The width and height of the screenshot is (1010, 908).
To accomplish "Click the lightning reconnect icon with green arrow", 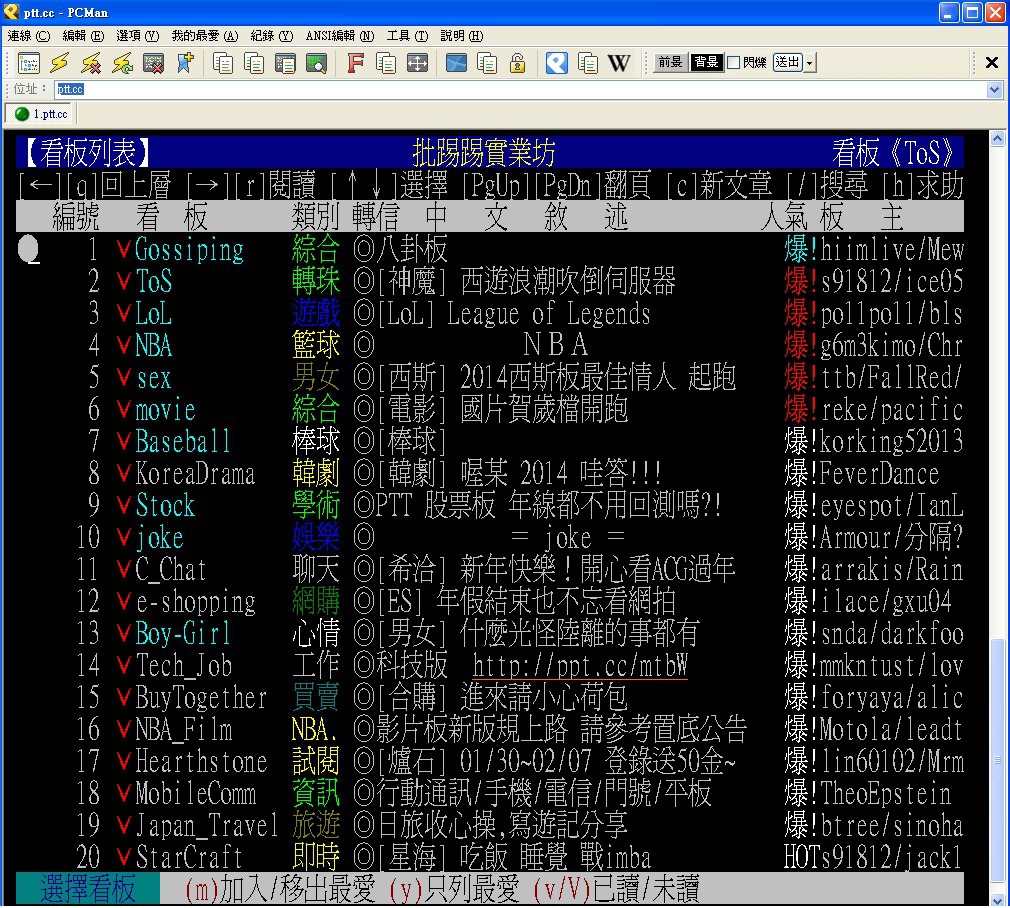I will click(x=122, y=63).
